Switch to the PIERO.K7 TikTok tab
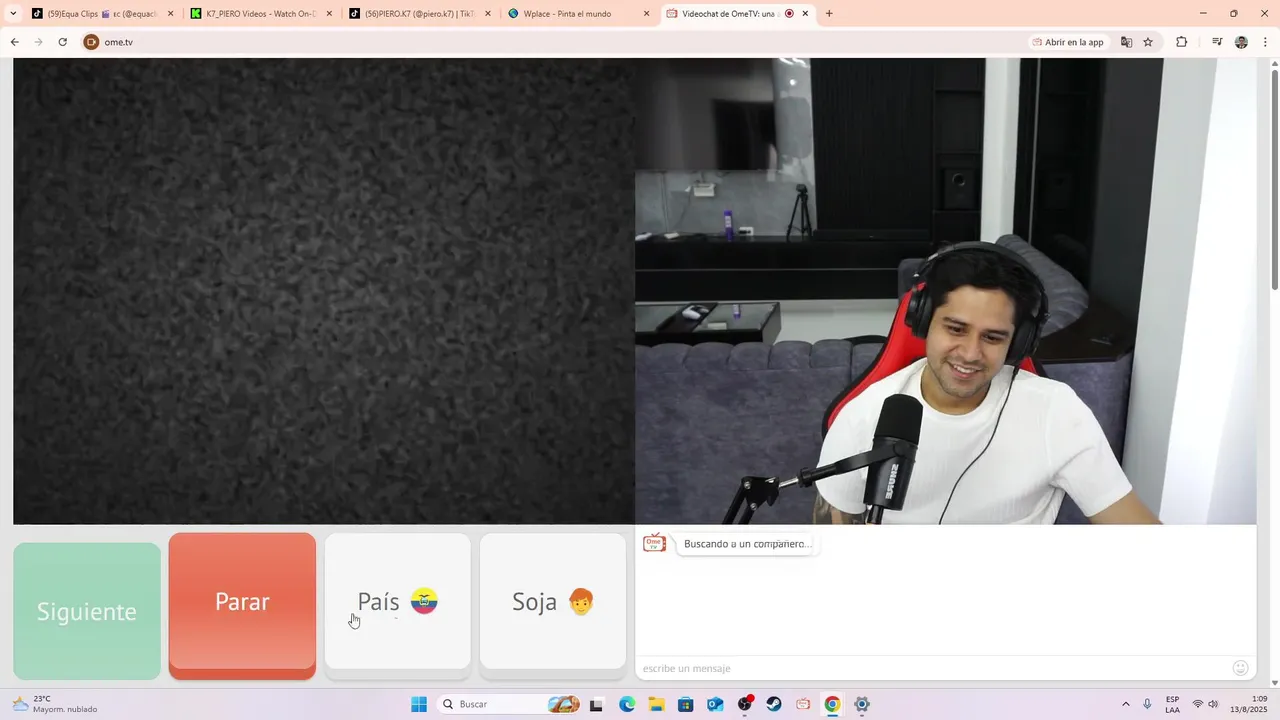The height and width of the screenshot is (720, 1280). [x=416, y=14]
